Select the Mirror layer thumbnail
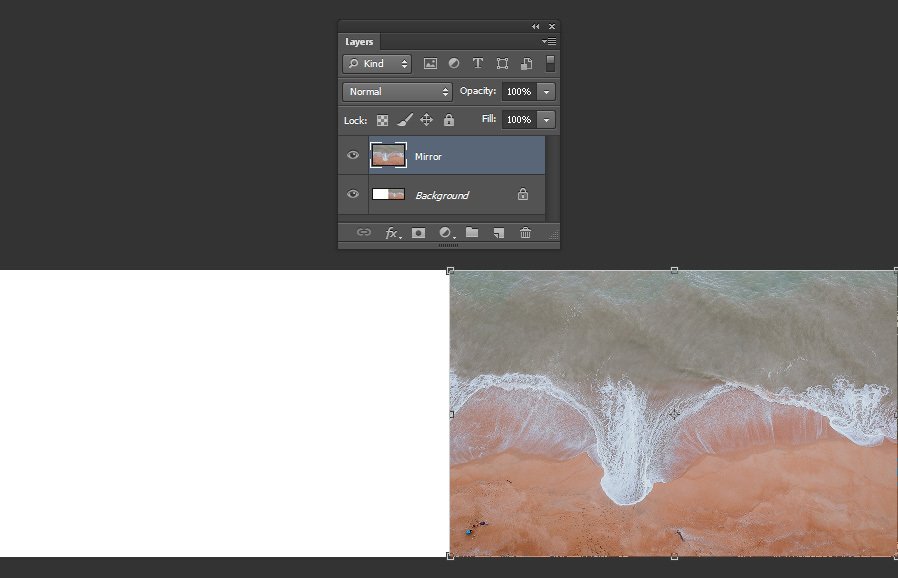 (388, 155)
